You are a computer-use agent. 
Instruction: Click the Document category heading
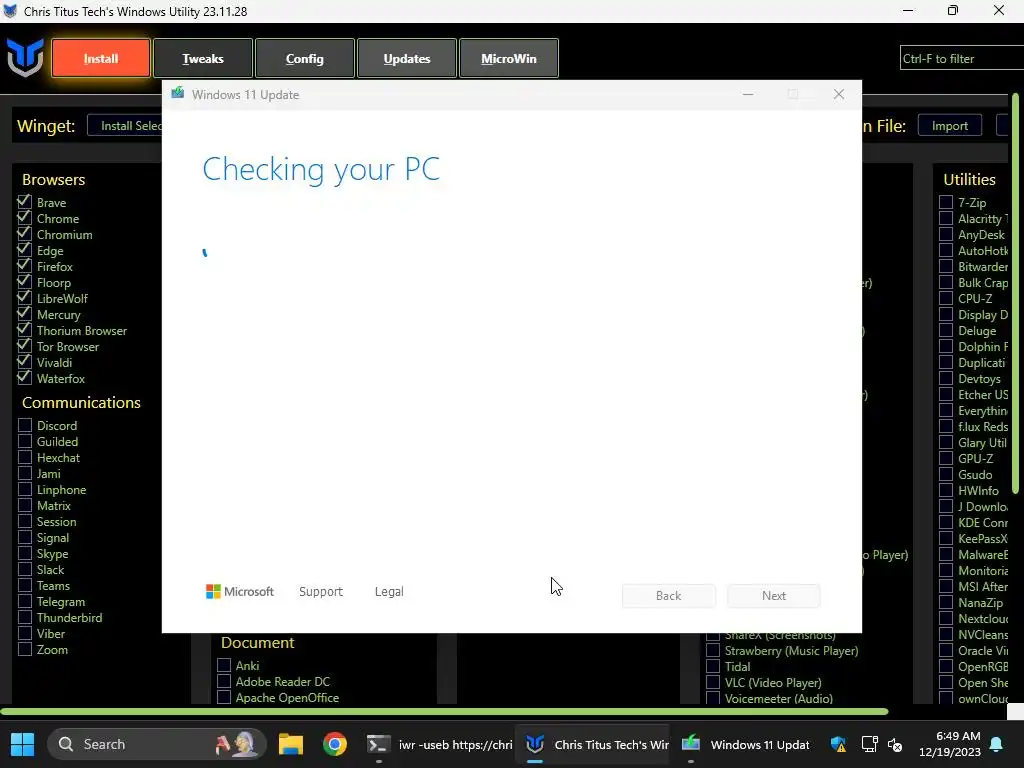pos(257,643)
